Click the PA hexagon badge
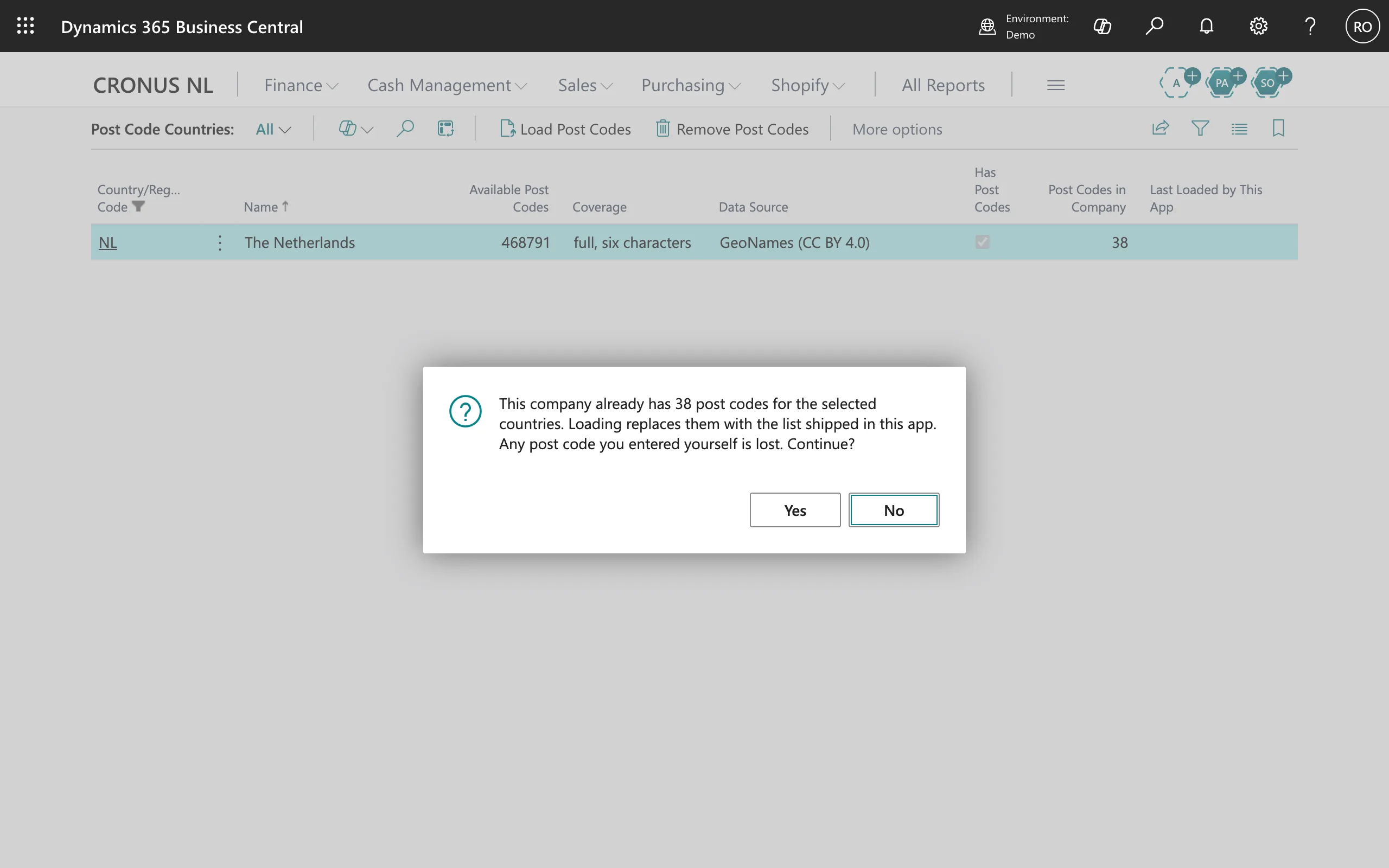The height and width of the screenshot is (868, 1389). [x=1222, y=83]
